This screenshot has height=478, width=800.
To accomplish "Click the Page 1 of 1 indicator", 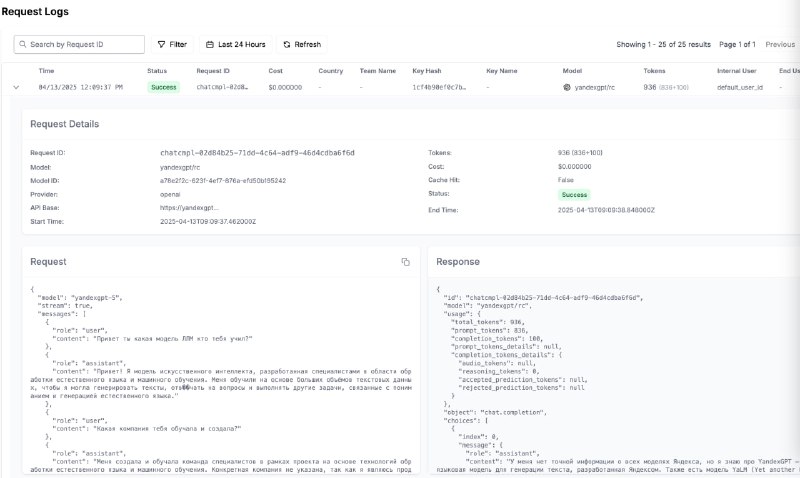I will [737, 44].
